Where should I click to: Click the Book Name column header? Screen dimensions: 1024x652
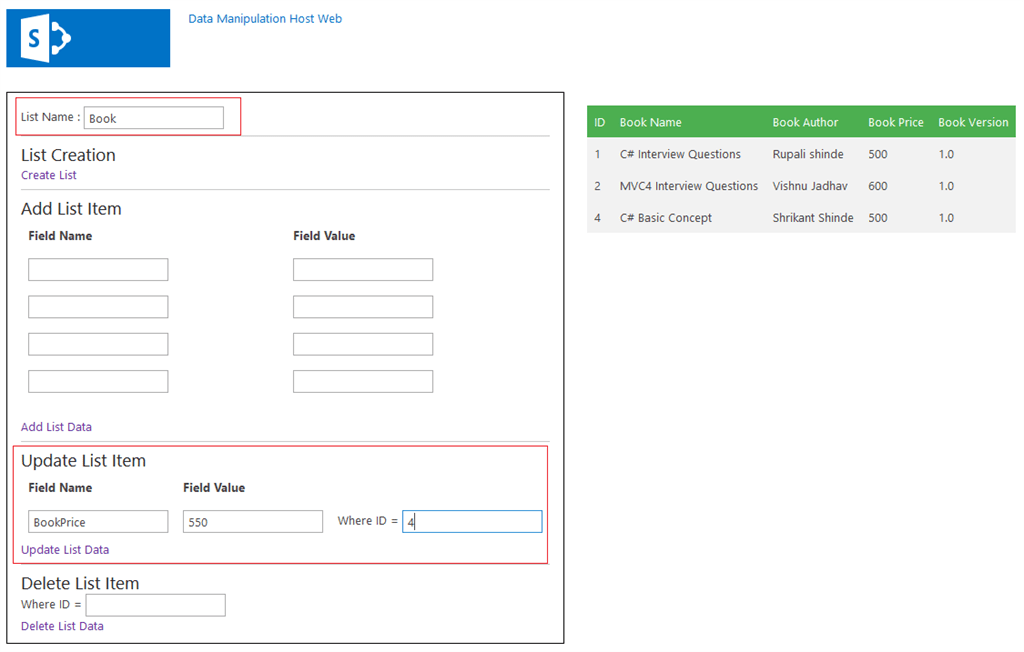point(650,122)
